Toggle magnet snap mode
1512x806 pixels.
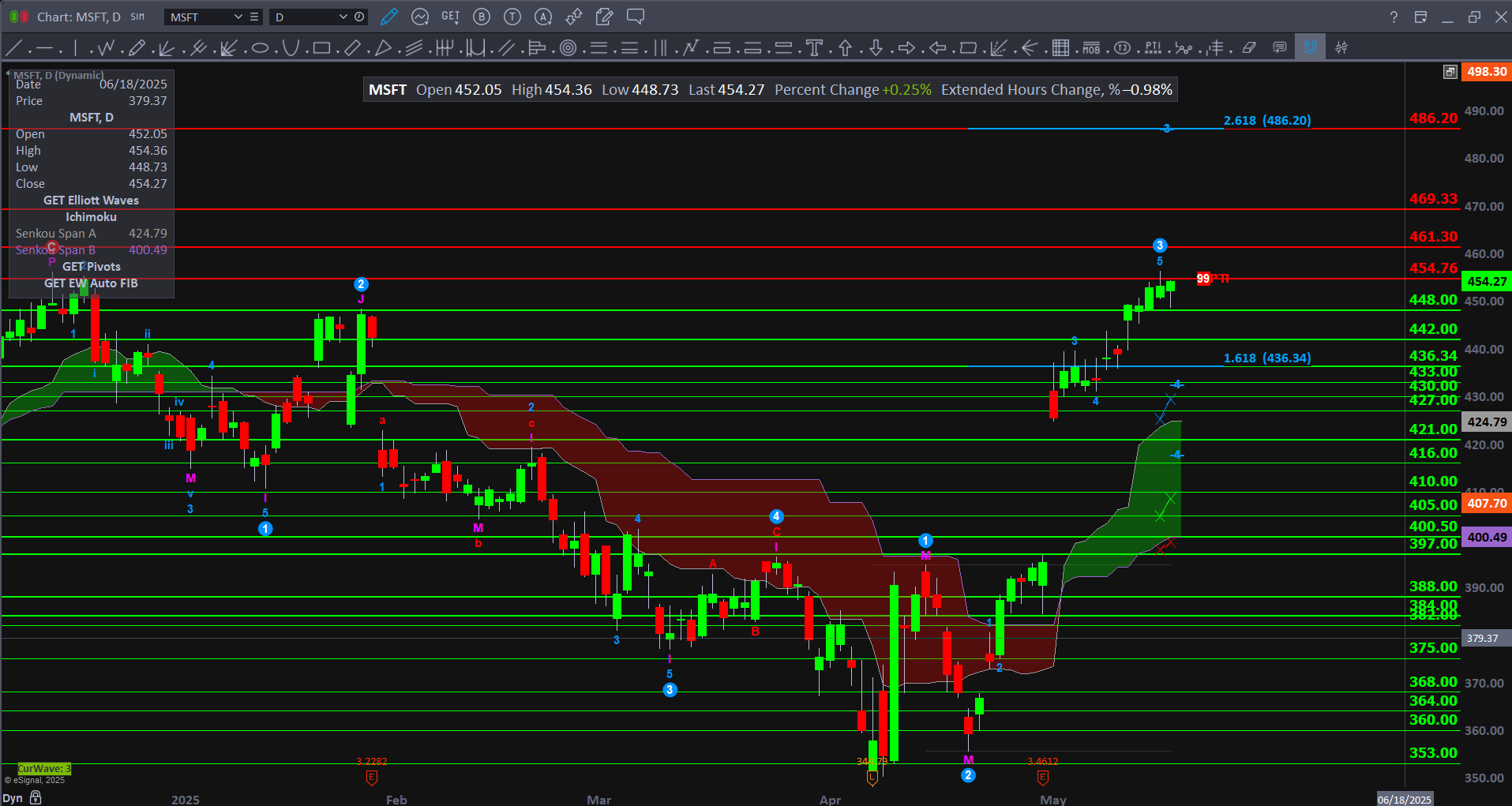[x=1311, y=47]
